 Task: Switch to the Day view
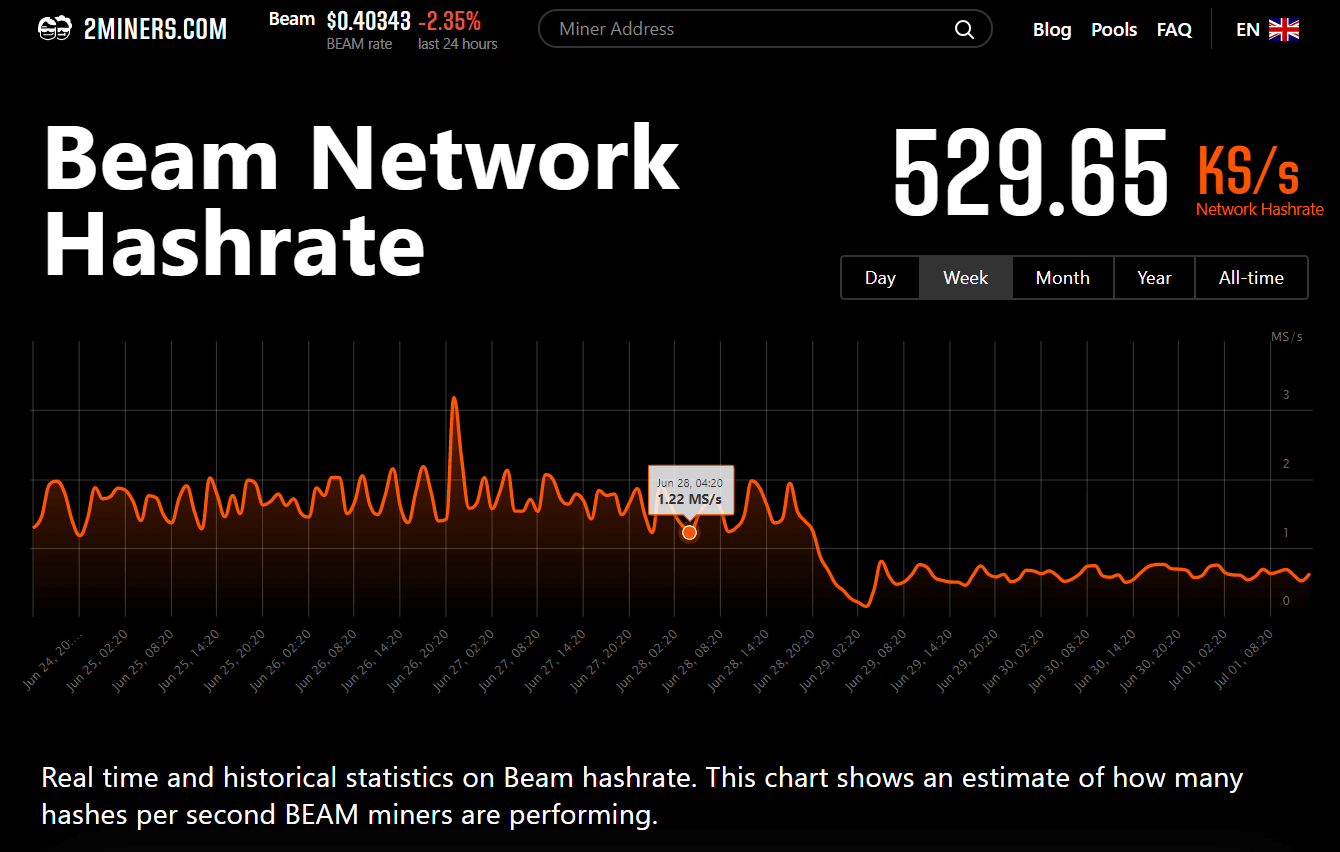tap(880, 277)
